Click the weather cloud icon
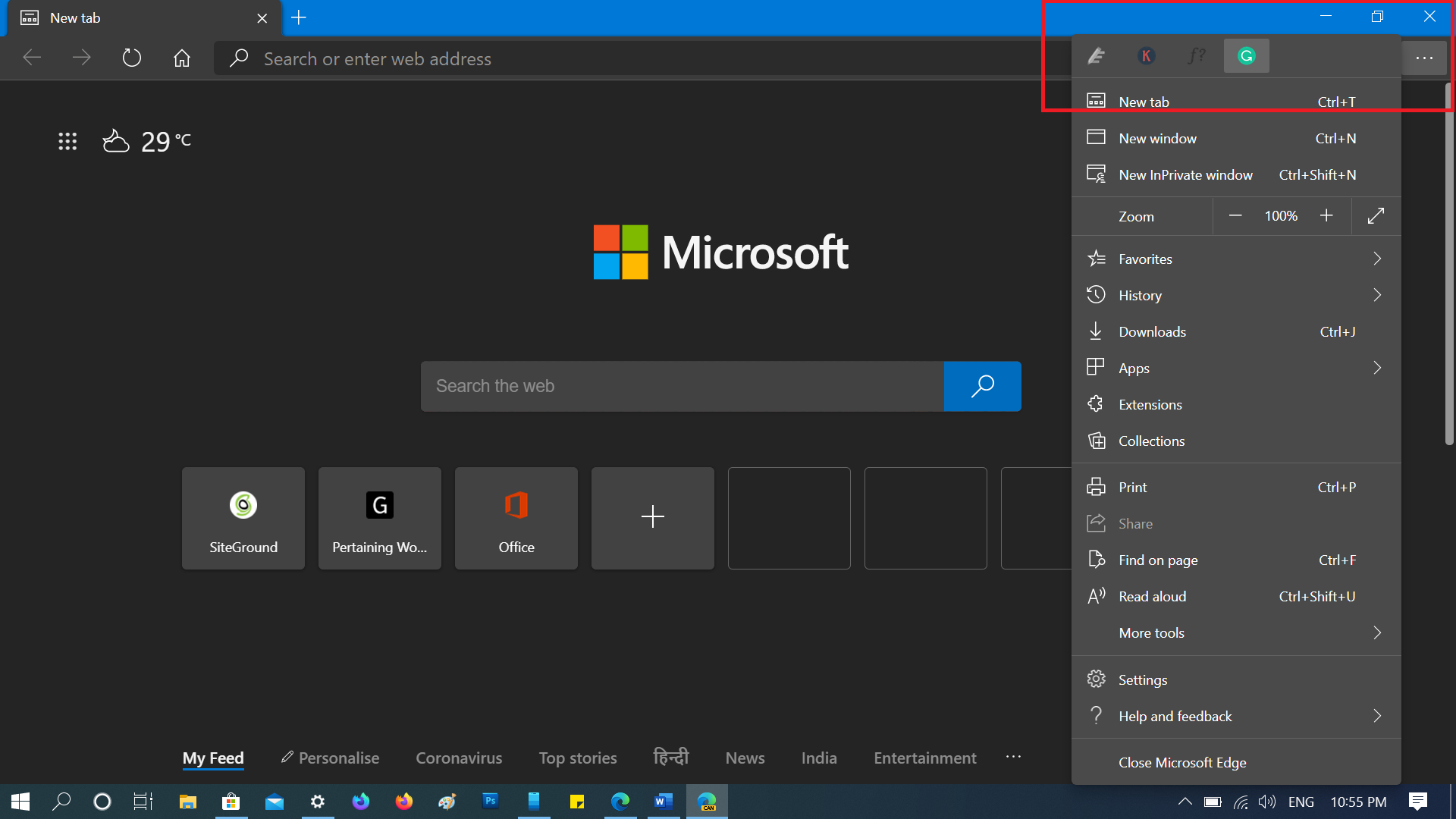 pyautogui.click(x=115, y=140)
